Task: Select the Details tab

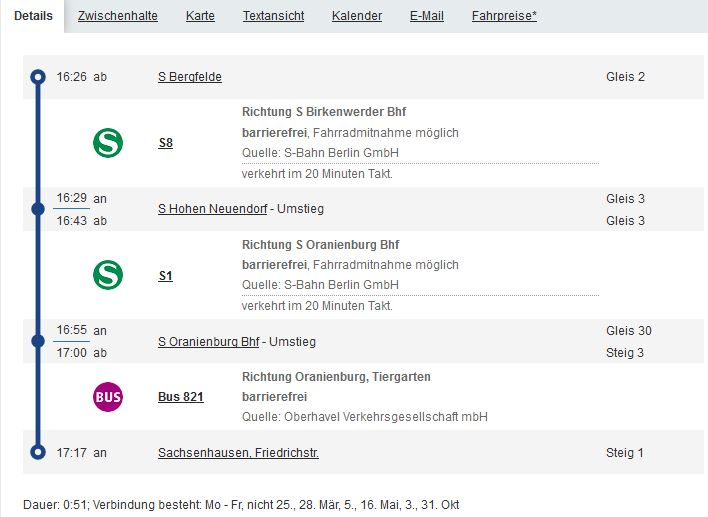Action: pos(34,16)
